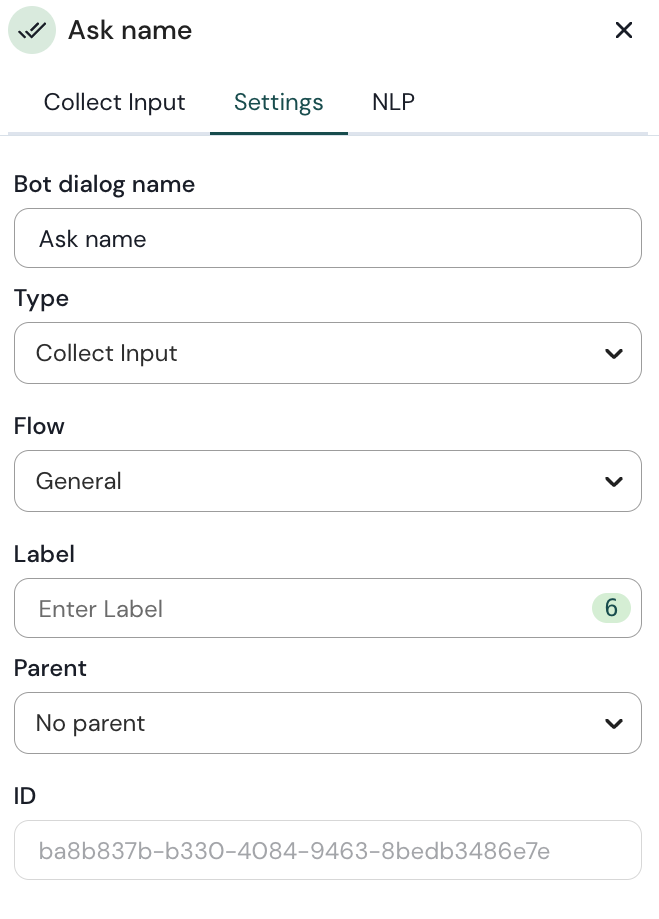Click the Bot dialog name field label
Viewport: 659px width, 919px height.
coord(104,184)
